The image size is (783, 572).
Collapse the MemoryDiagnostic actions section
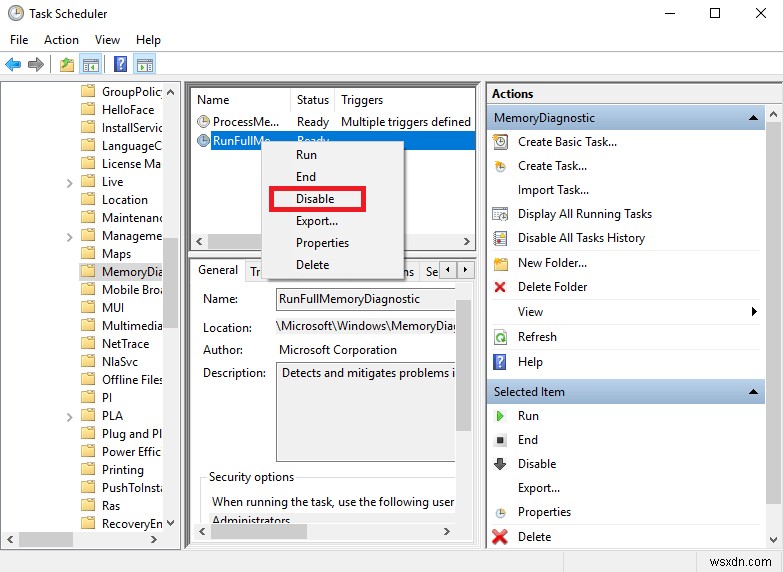point(753,118)
